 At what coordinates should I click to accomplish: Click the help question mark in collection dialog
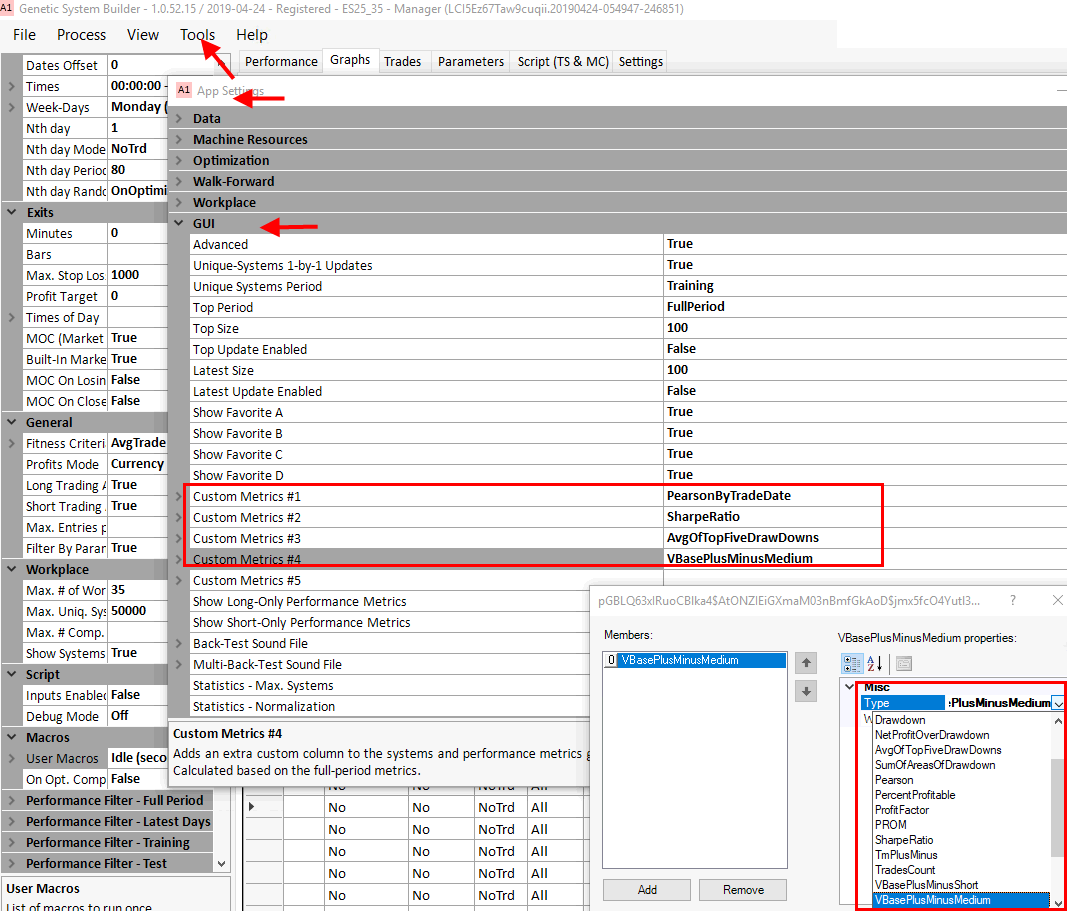1012,601
